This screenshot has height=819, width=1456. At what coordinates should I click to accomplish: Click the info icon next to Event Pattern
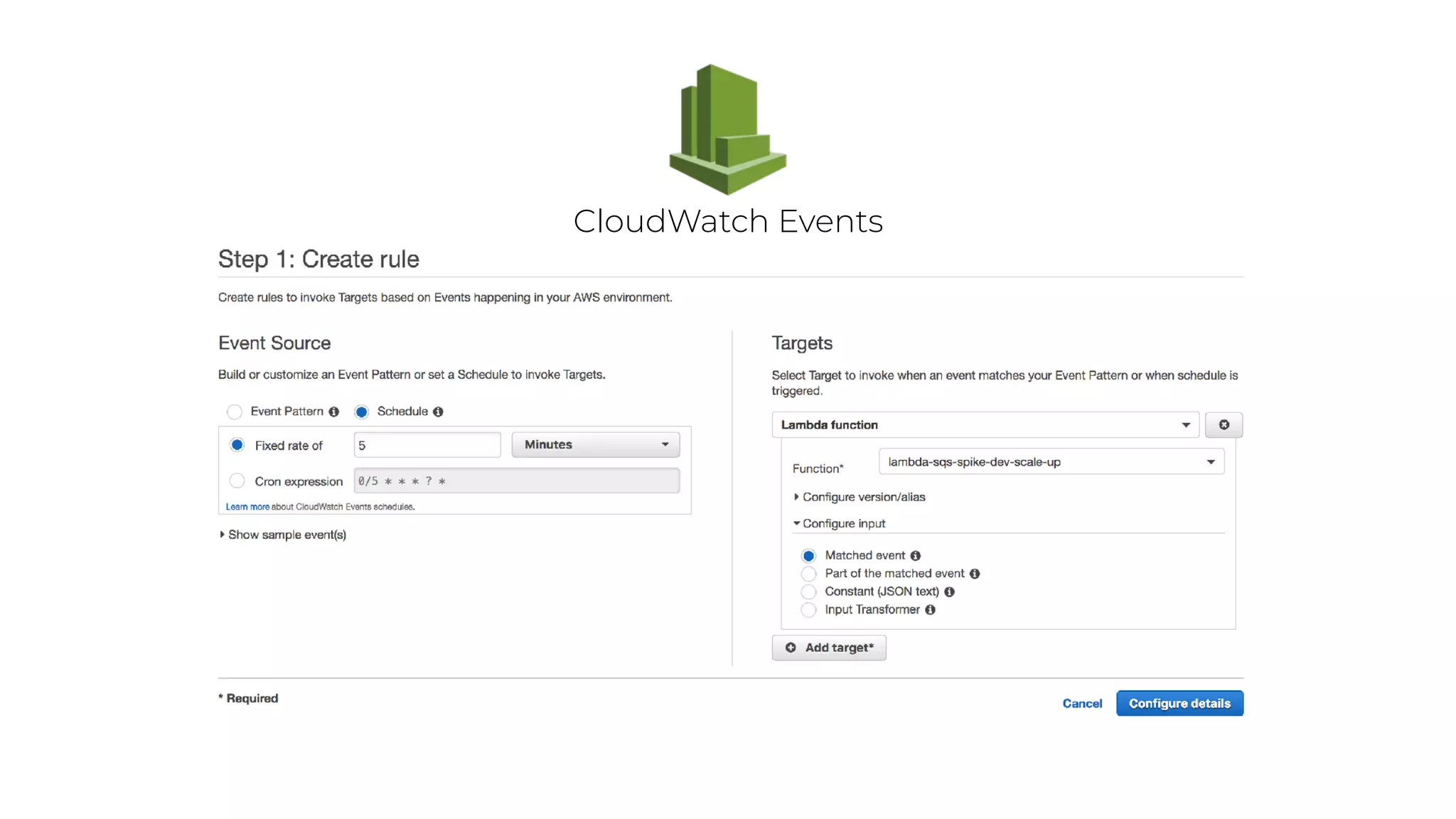[x=333, y=412]
